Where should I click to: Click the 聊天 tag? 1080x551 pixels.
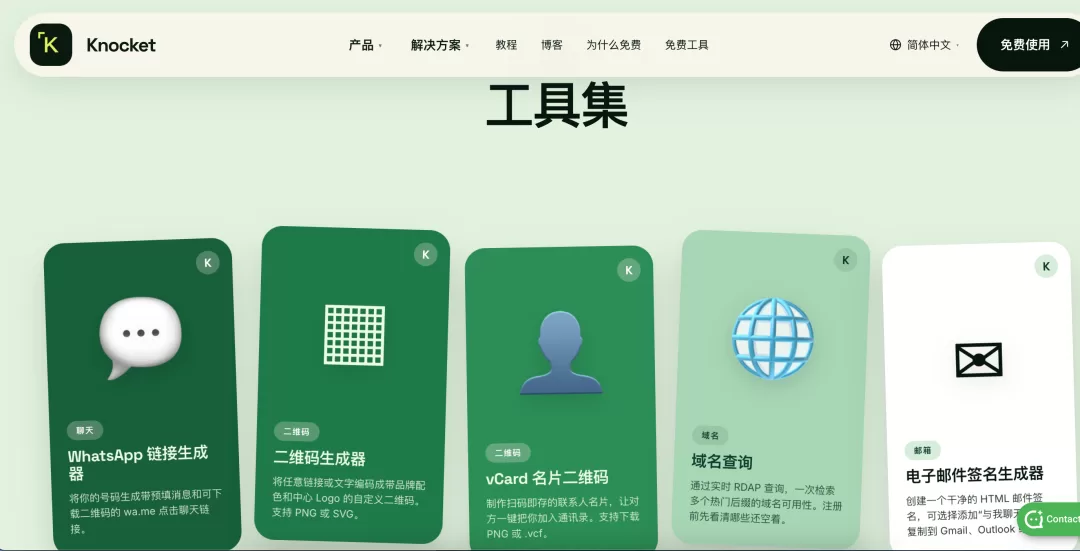tap(85, 430)
